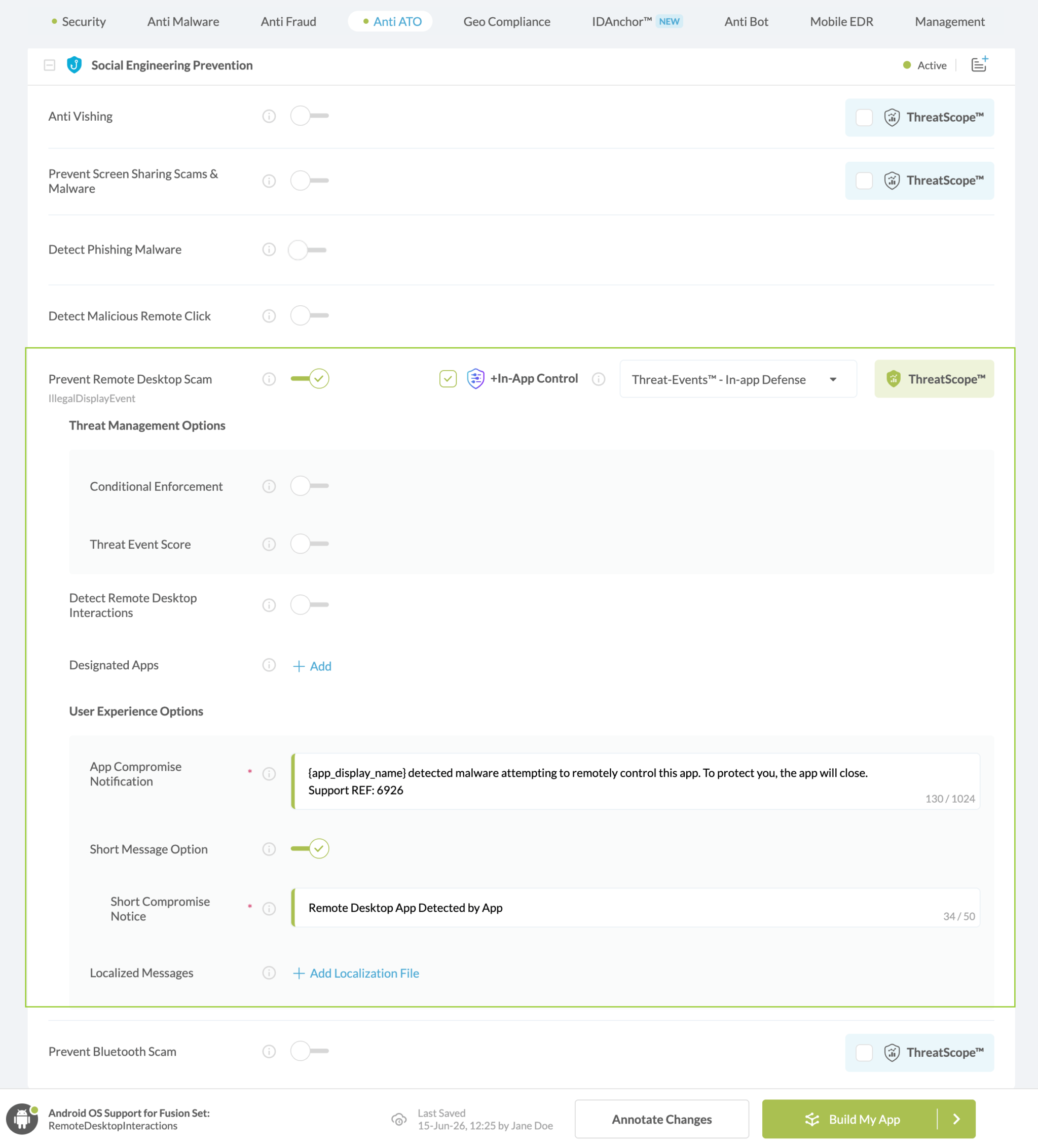Screen dimensions: 1038x1148
Task: Click ThreatScope shield icon in Anti Vishing row
Action: (891, 117)
